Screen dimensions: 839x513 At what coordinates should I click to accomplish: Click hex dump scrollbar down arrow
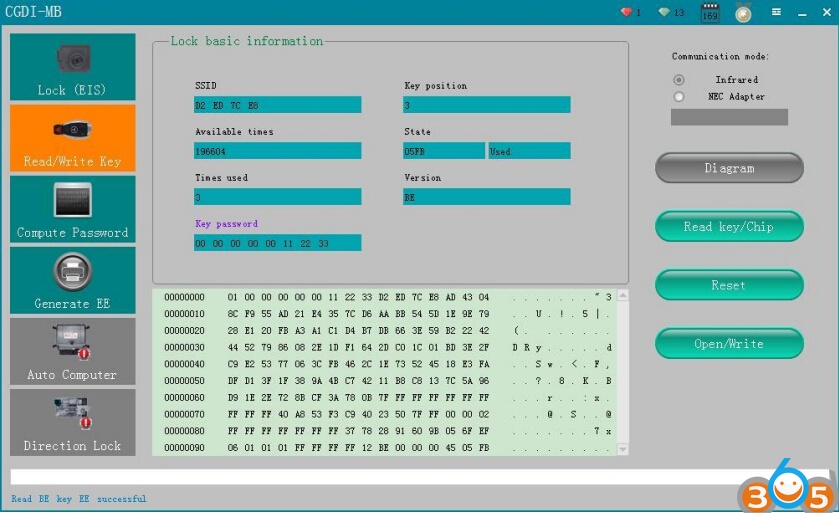point(623,450)
